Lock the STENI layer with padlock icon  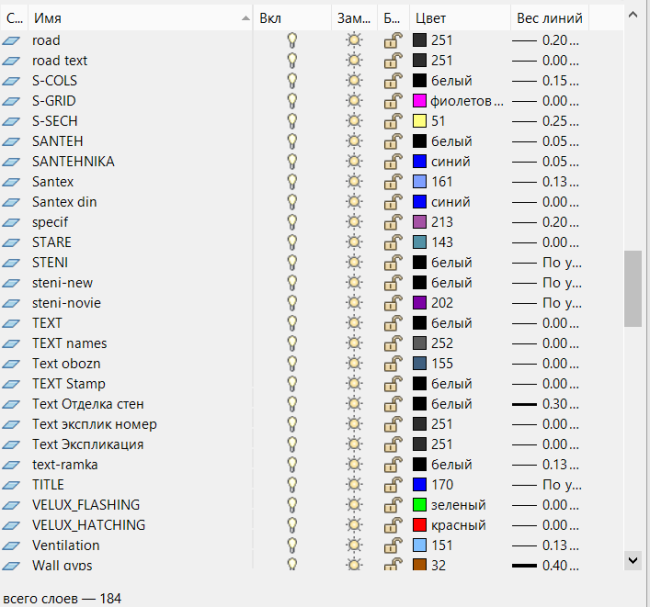pos(393,262)
